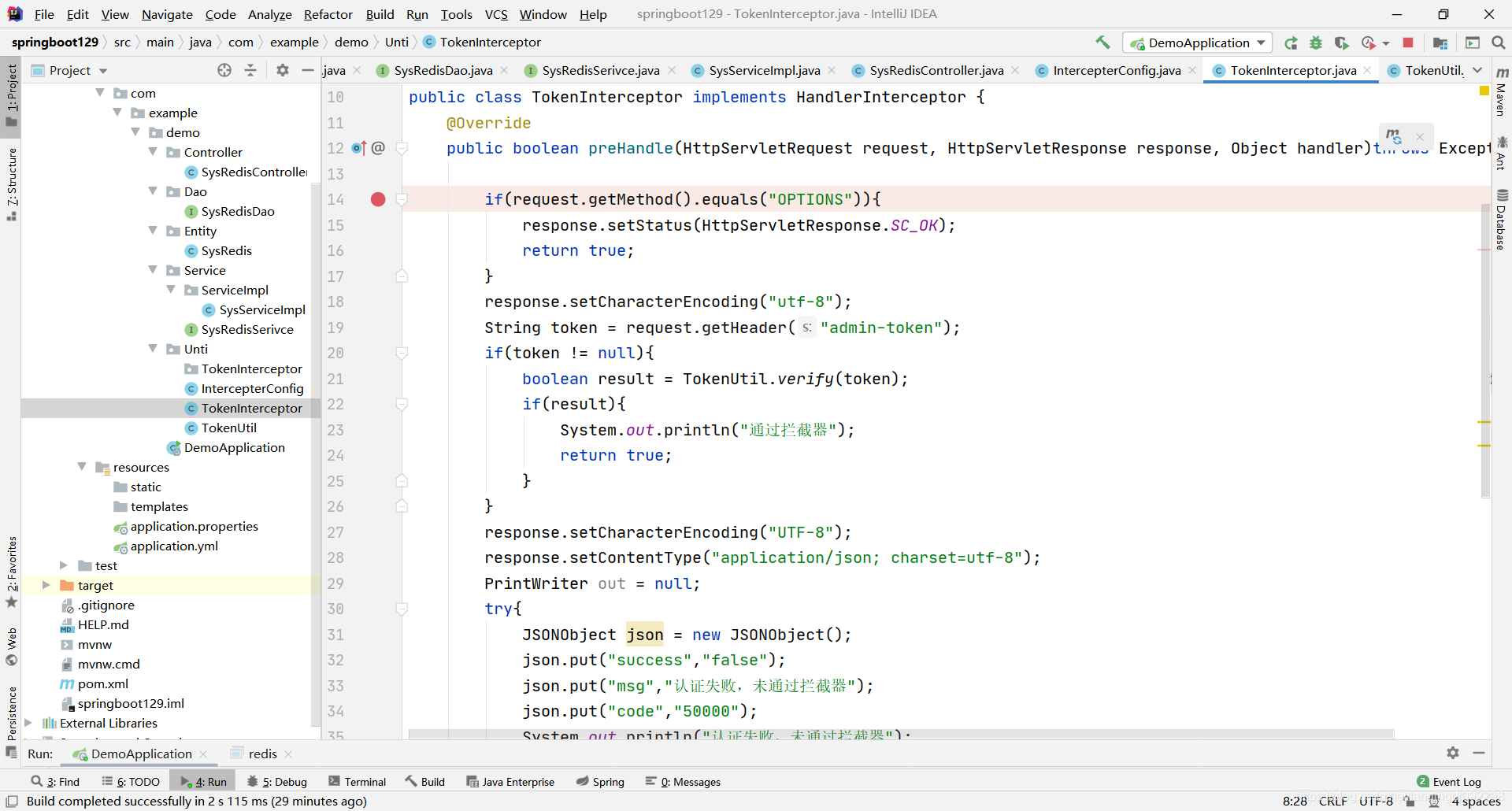This screenshot has height=811, width=1512.
Task: Fold the if(token != null) block
Action: point(402,353)
